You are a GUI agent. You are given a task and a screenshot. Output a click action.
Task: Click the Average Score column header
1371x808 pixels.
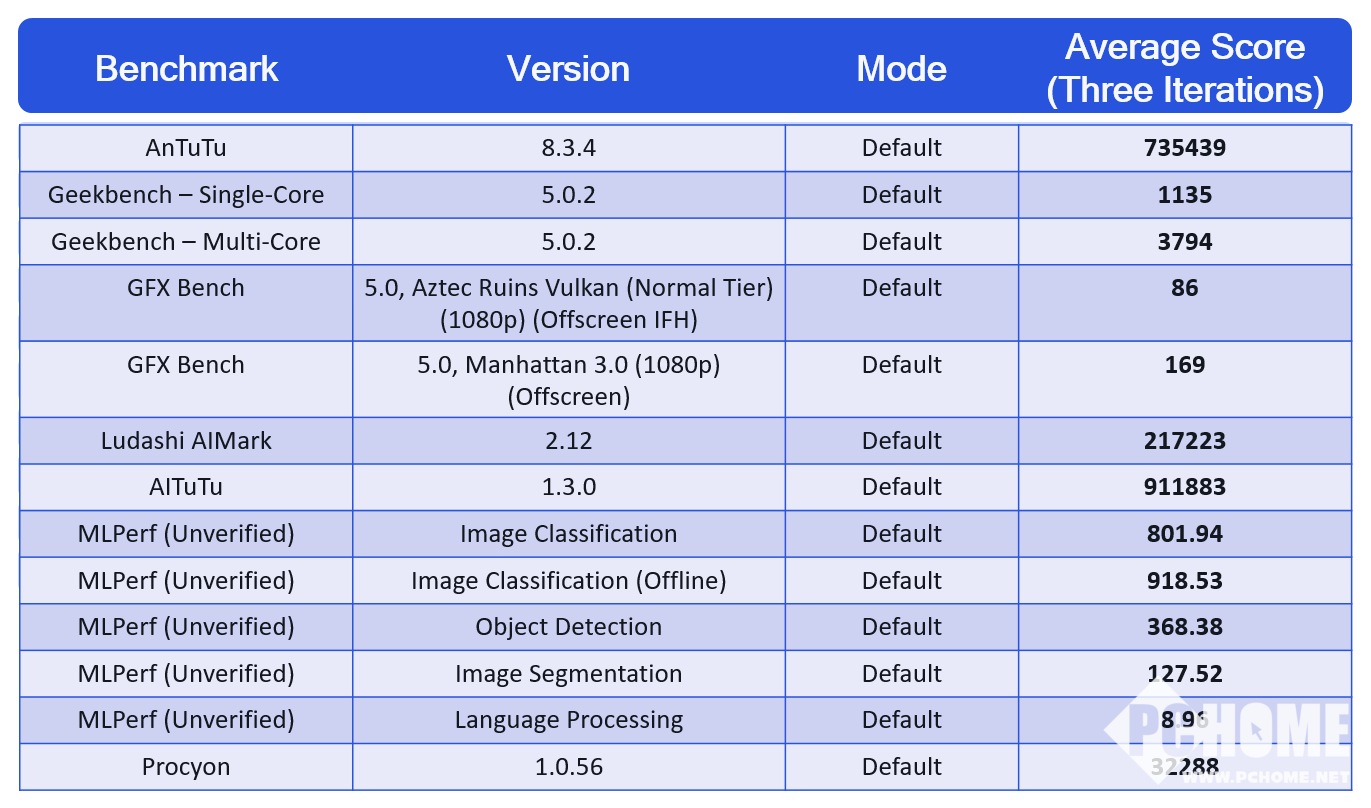click(1185, 68)
